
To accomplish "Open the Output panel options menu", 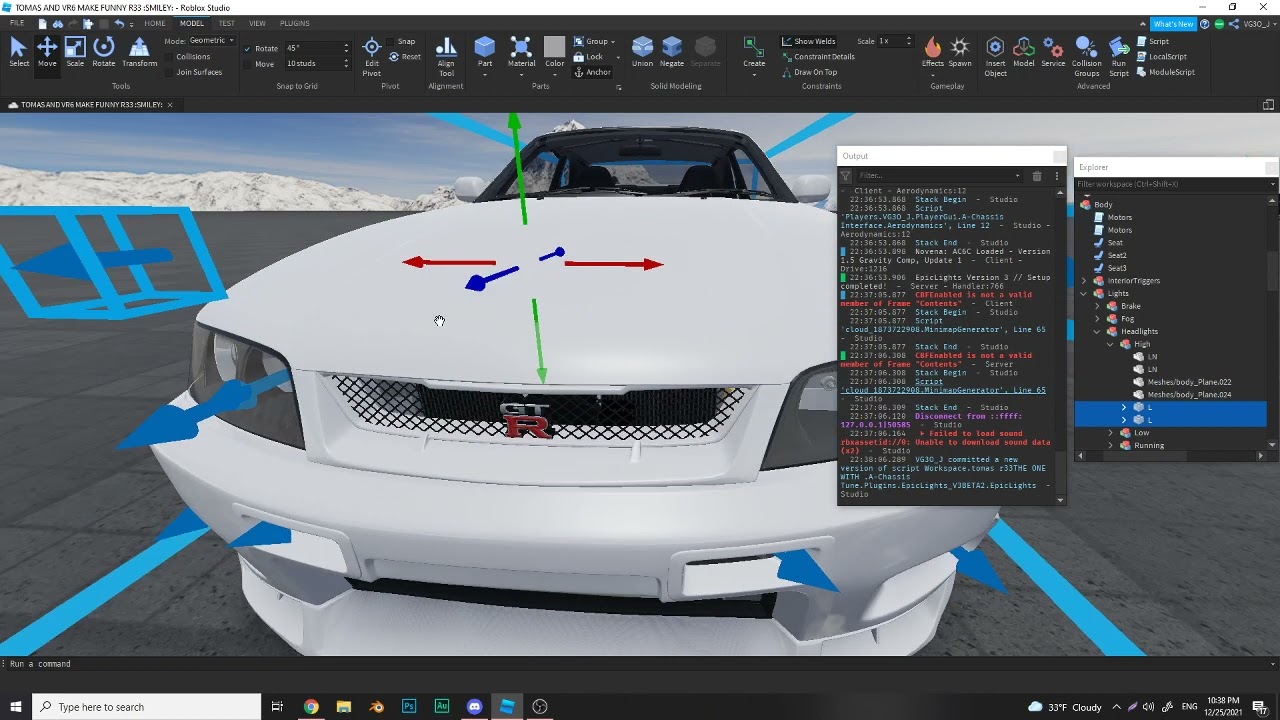I will (x=1056, y=176).
